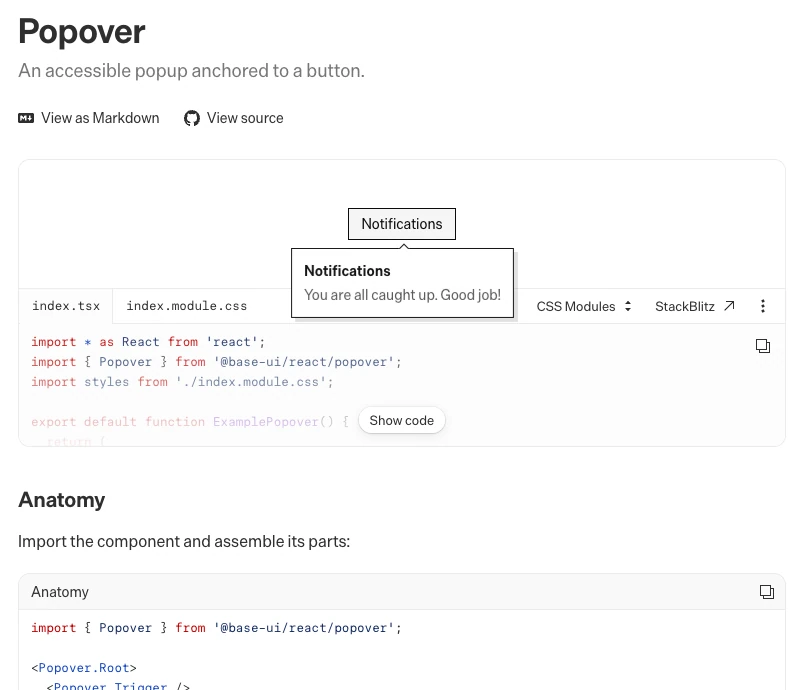
Task: Open the View as Markdown link
Action: pos(89,118)
